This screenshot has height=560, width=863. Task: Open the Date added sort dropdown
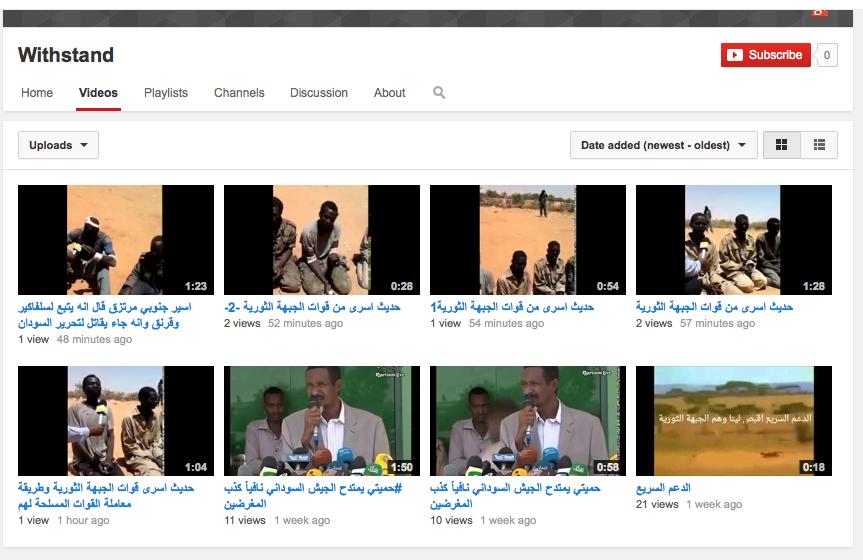664,145
